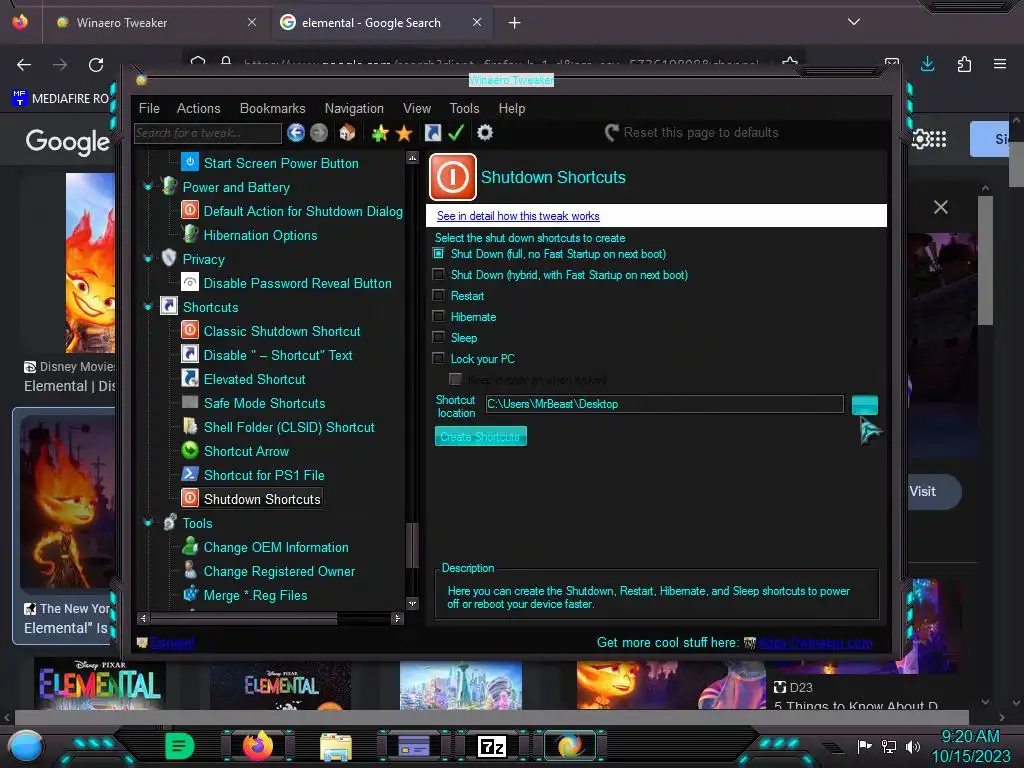Check the Lock your PC checkbox
This screenshot has width=1024, height=768.
[438, 358]
